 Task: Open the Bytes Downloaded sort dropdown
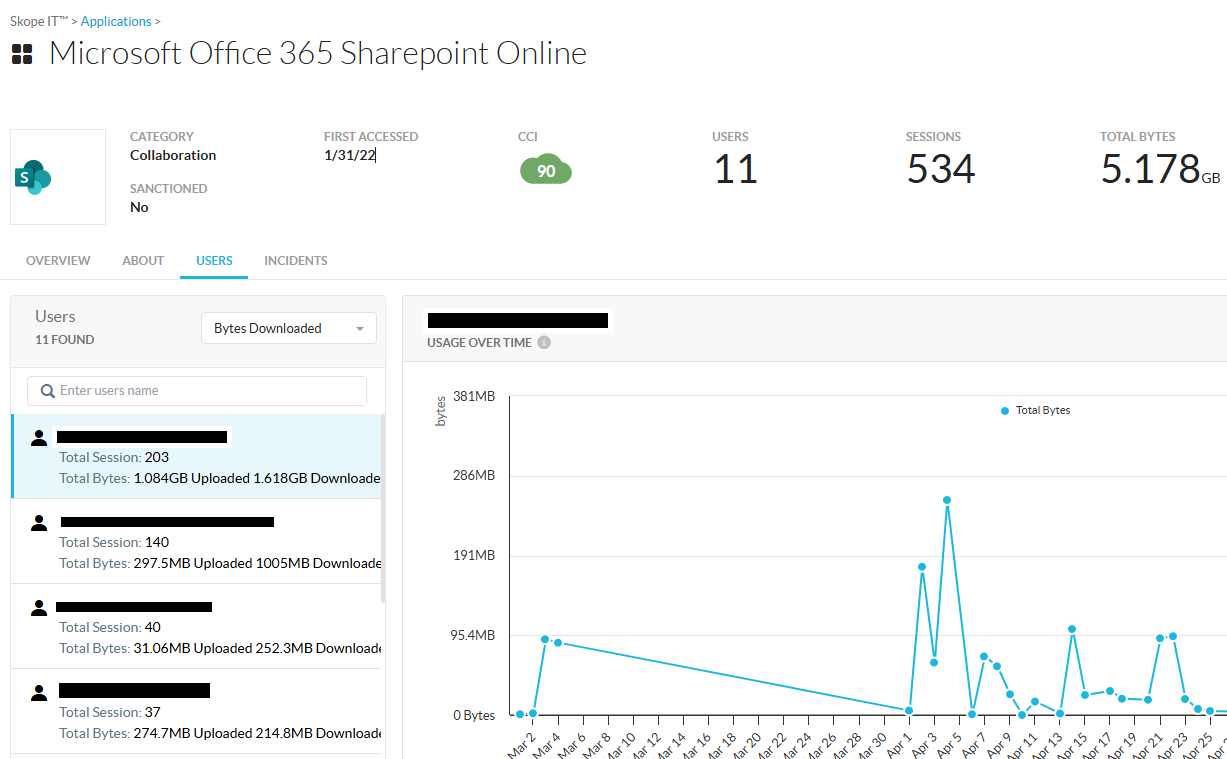(288, 328)
